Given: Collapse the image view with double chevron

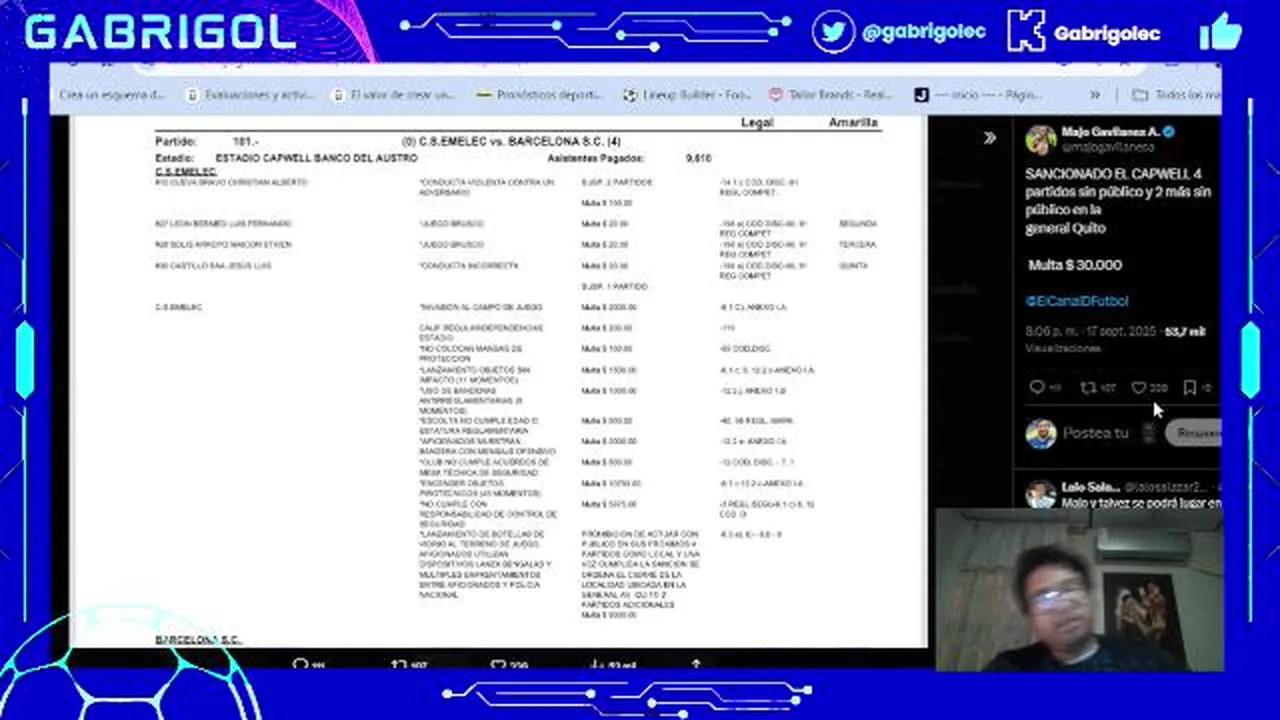Looking at the screenshot, I should (x=989, y=138).
